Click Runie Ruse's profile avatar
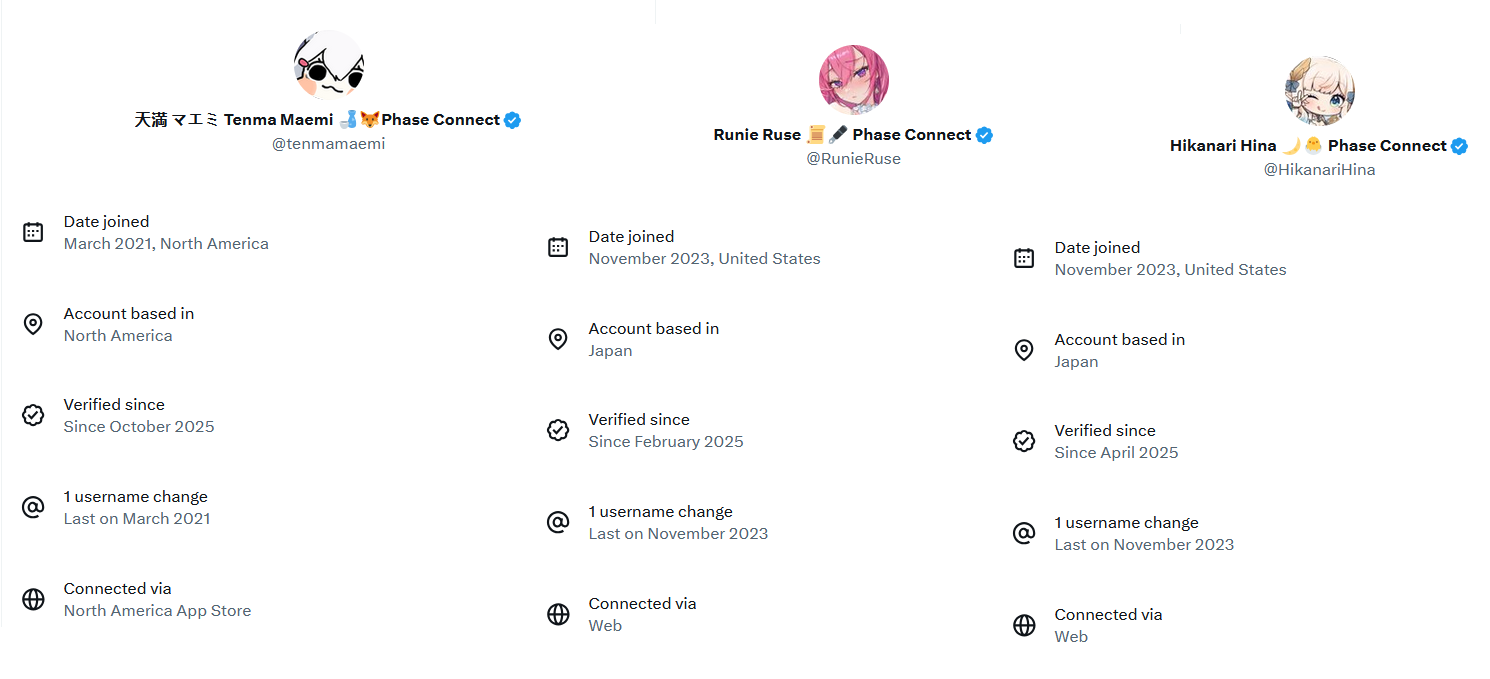The height and width of the screenshot is (679, 1490). [x=853, y=80]
